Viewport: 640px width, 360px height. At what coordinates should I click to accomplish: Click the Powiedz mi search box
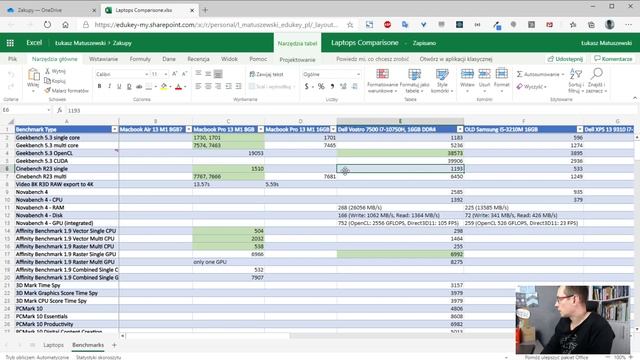click(x=372, y=59)
